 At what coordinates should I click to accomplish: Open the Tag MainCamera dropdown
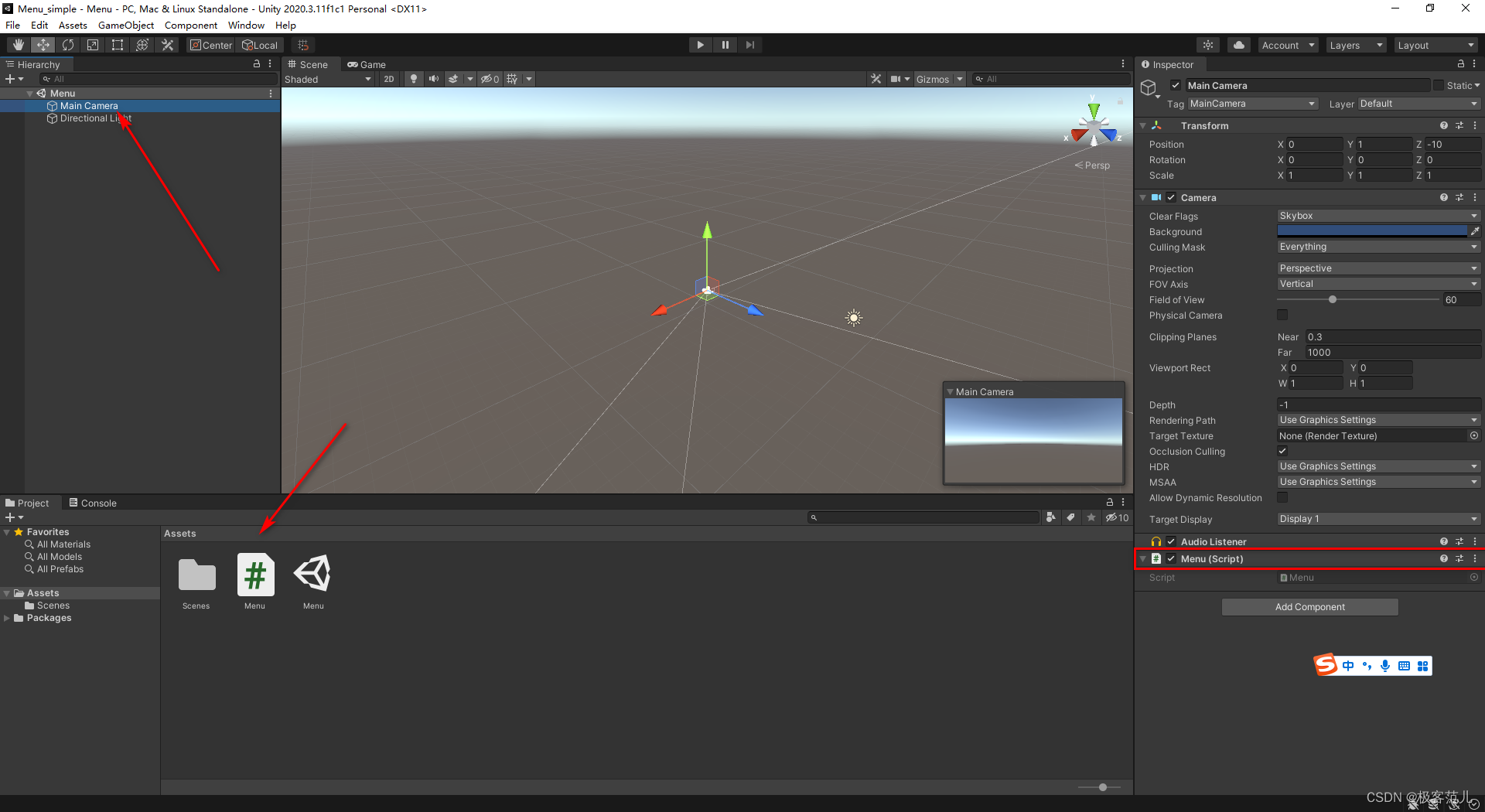[x=1252, y=104]
